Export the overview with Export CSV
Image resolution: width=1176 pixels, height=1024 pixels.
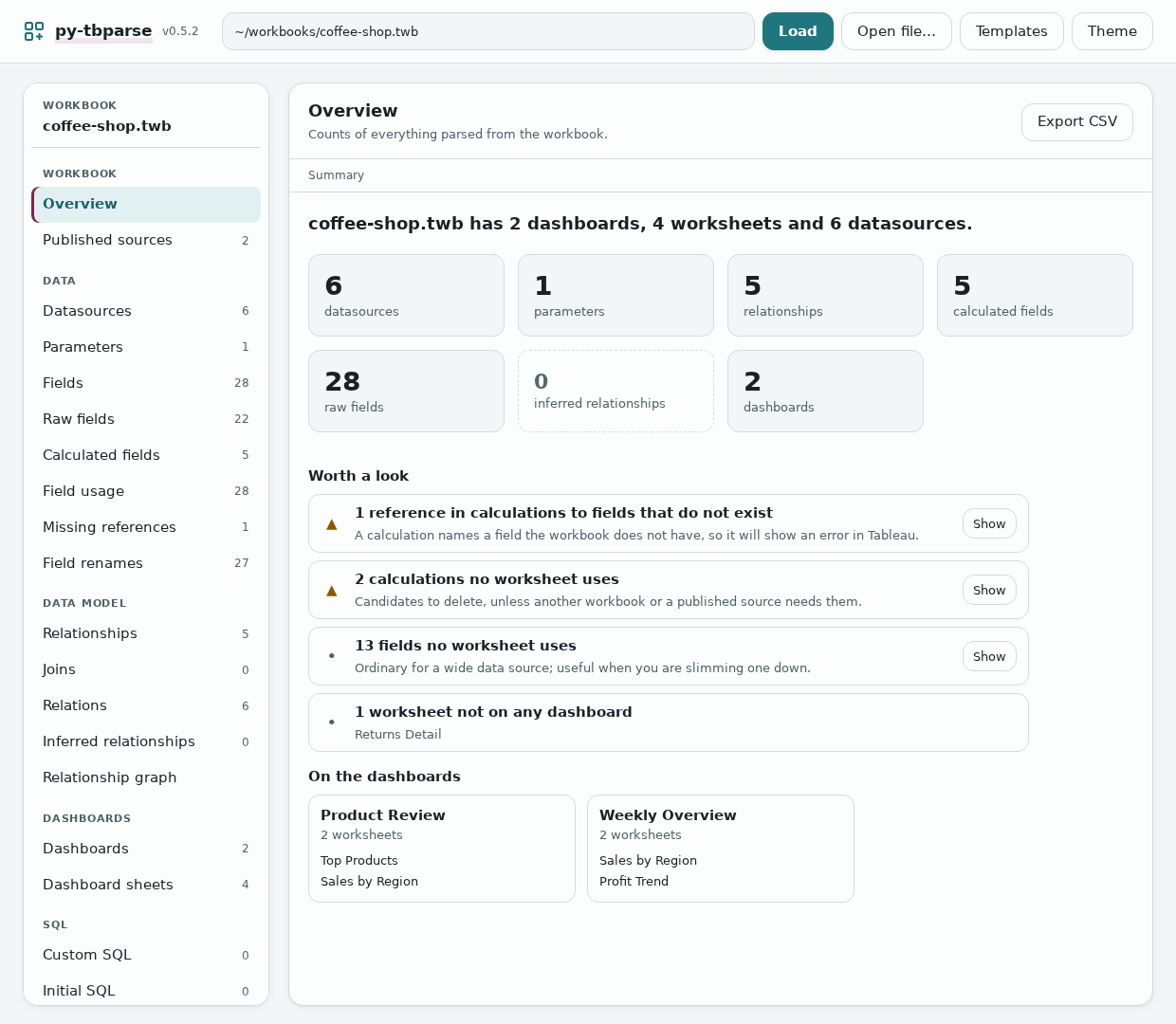[1077, 122]
